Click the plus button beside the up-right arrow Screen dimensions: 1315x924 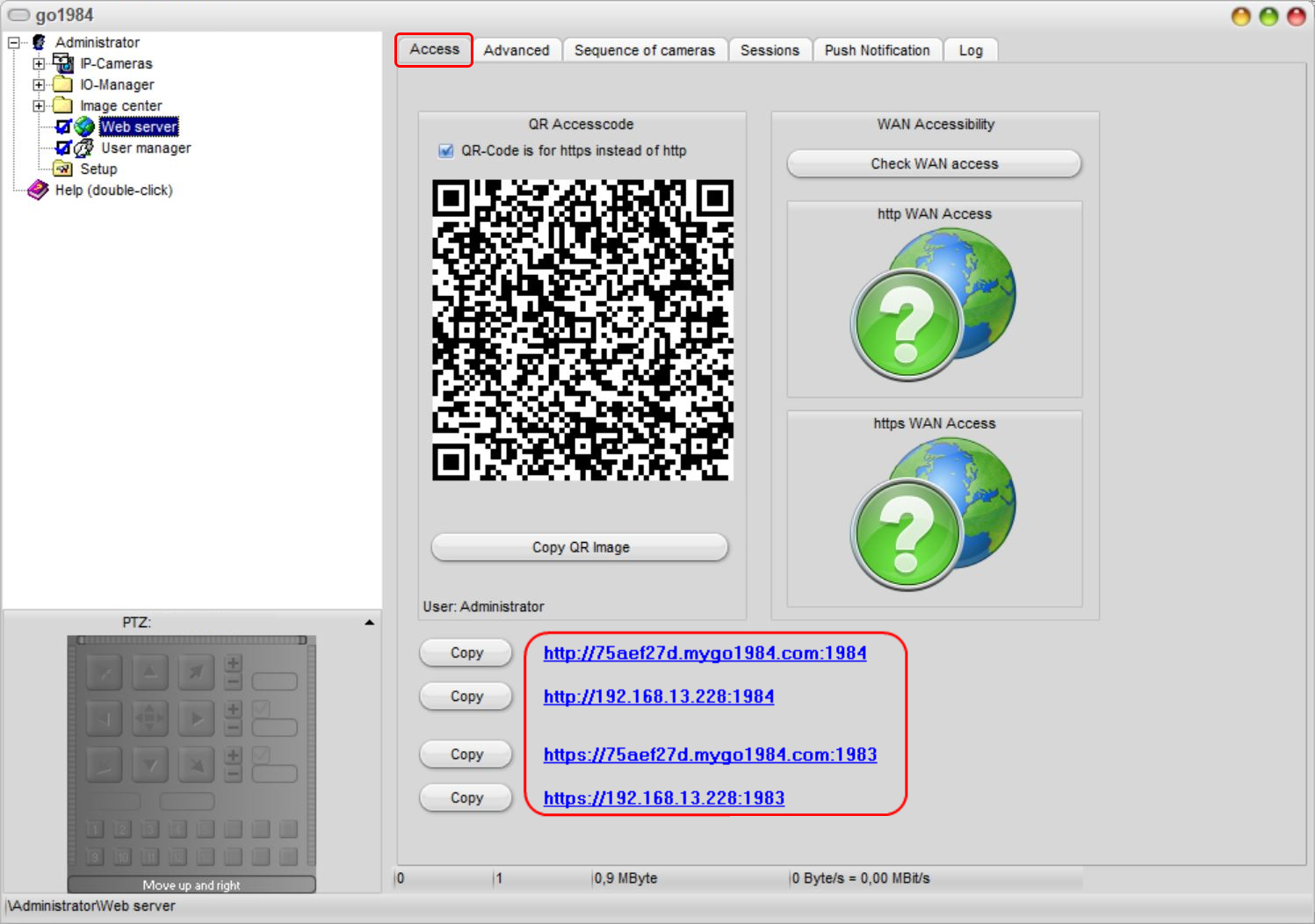click(x=233, y=663)
